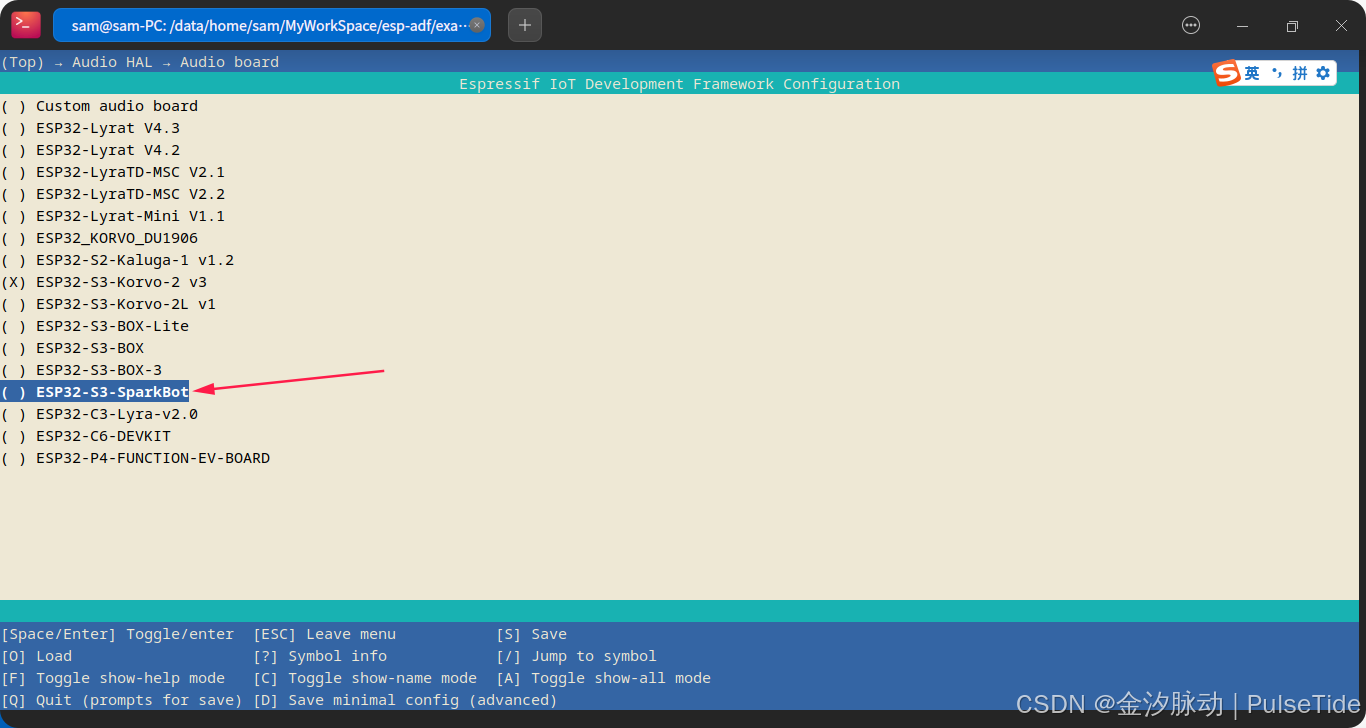Toggle the 英 language mode in IME bar

pyautogui.click(x=1252, y=73)
